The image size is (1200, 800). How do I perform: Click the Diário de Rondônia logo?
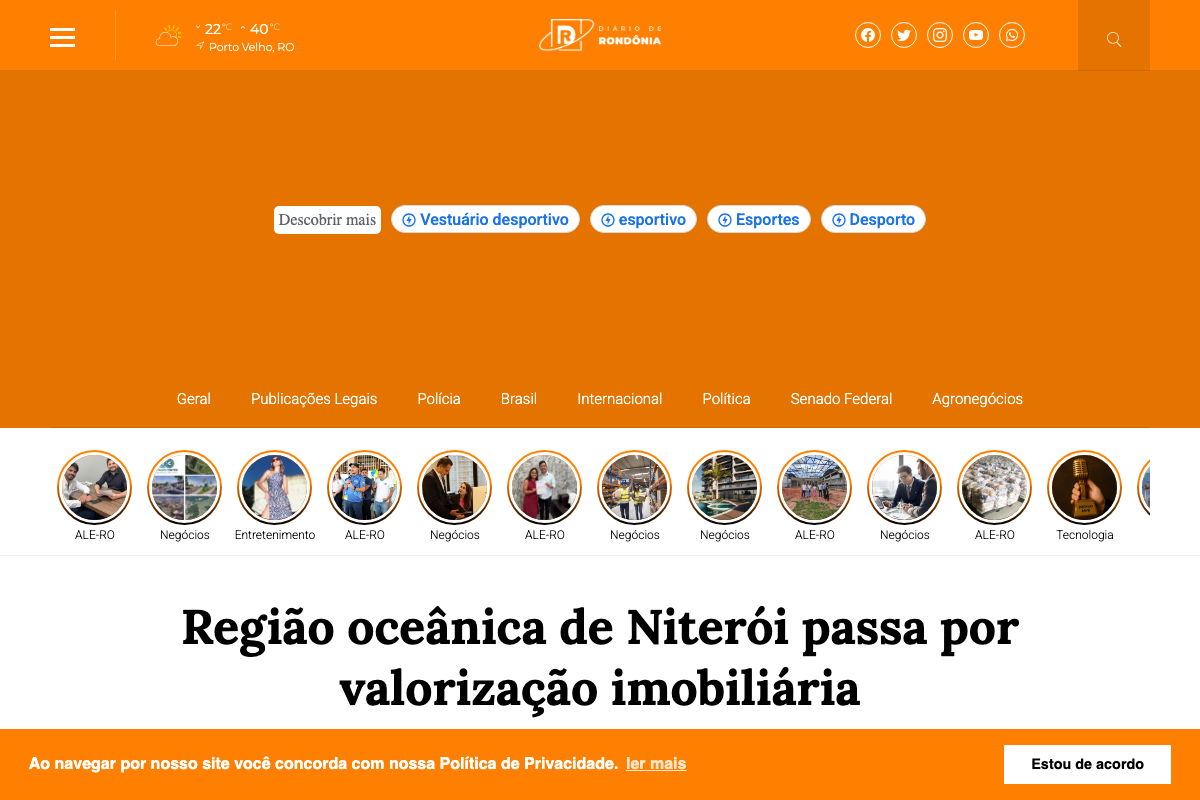point(599,34)
